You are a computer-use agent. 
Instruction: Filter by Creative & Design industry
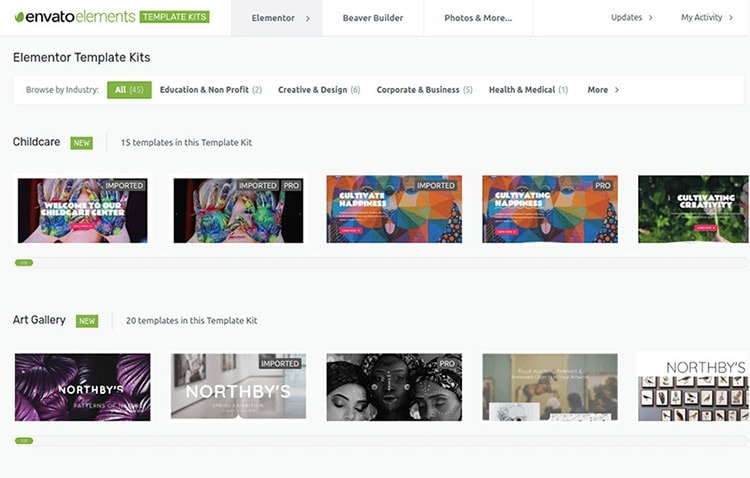pyautogui.click(x=319, y=90)
